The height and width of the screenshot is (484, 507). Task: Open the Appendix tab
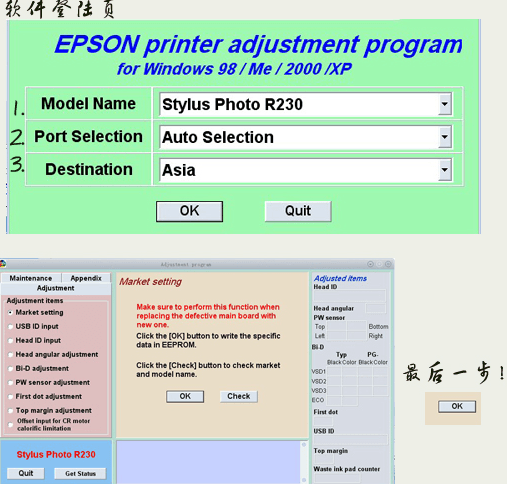(x=86, y=278)
